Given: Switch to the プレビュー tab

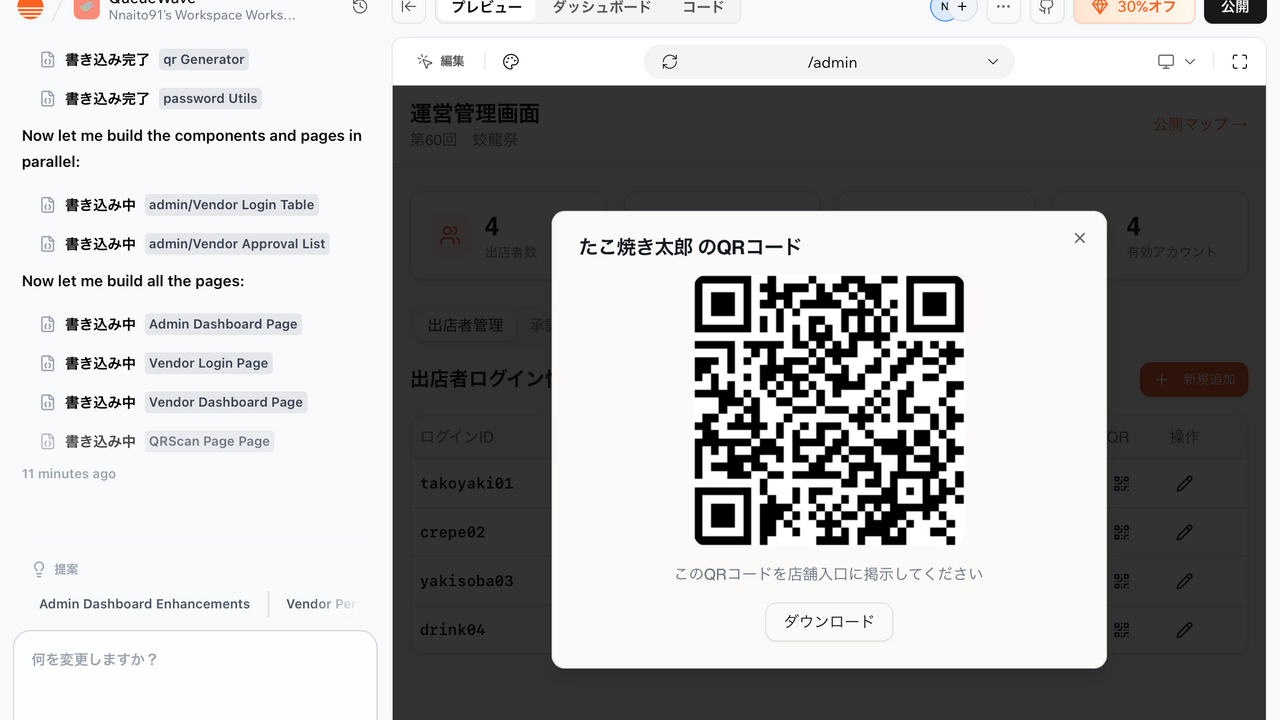Looking at the screenshot, I should pyautogui.click(x=486, y=7).
